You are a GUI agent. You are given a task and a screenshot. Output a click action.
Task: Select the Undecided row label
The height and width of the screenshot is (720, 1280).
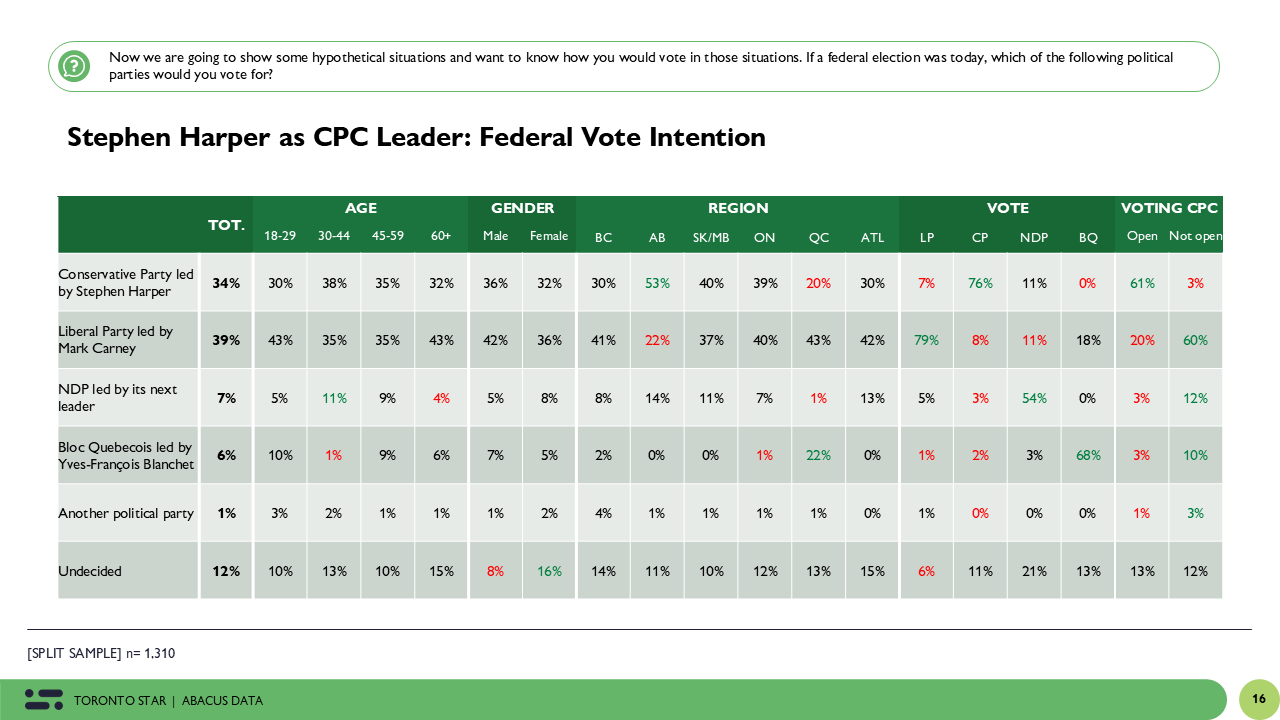click(90, 571)
